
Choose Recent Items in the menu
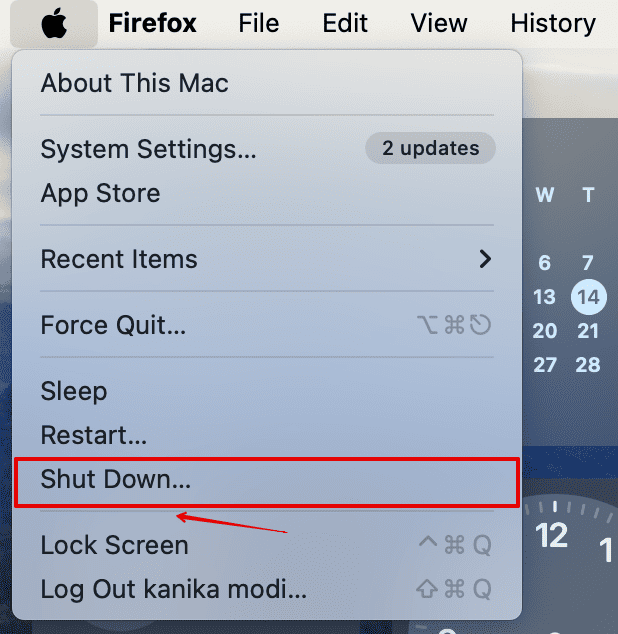(x=119, y=259)
